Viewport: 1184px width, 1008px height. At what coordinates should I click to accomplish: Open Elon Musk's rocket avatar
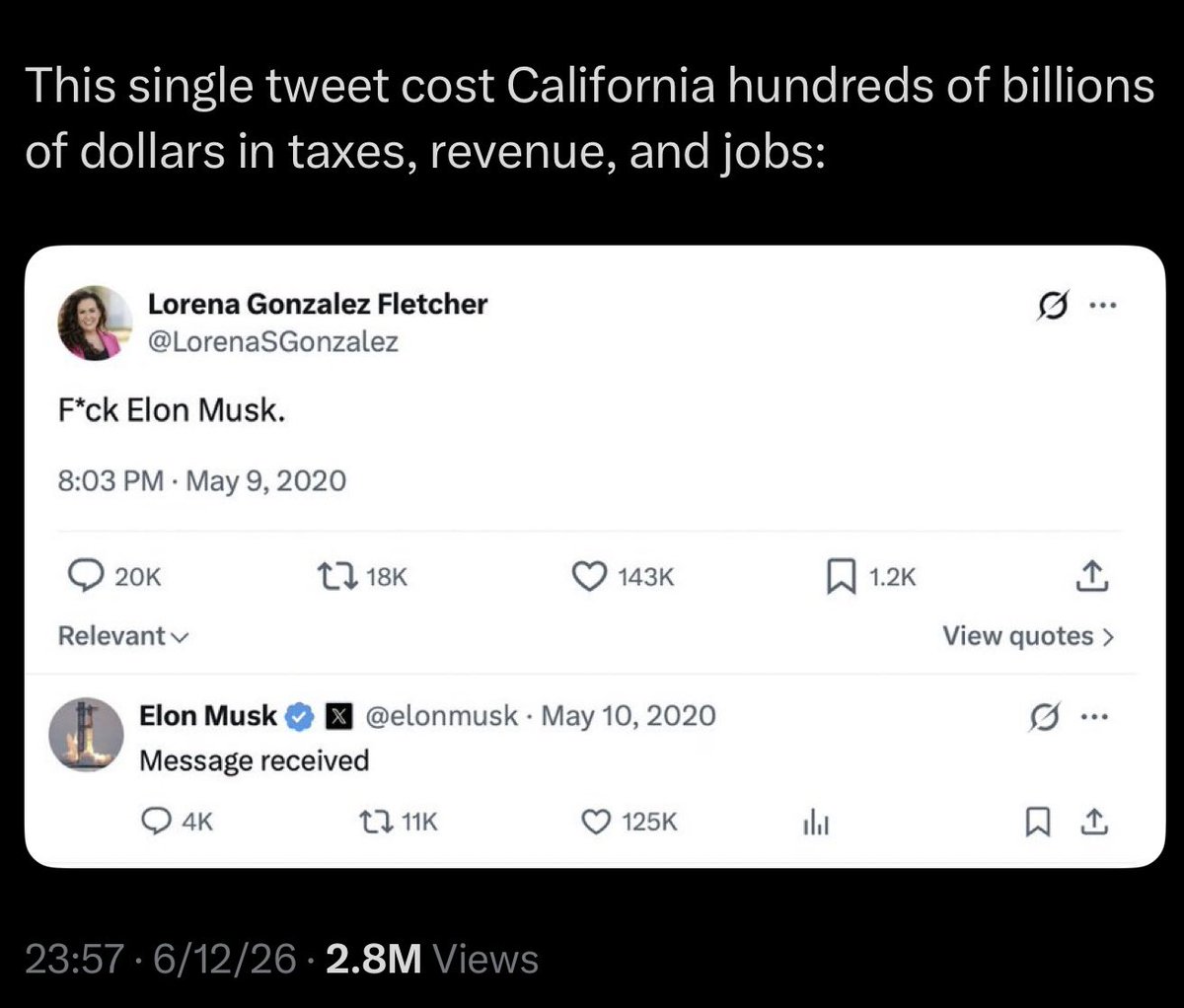(87, 735)
